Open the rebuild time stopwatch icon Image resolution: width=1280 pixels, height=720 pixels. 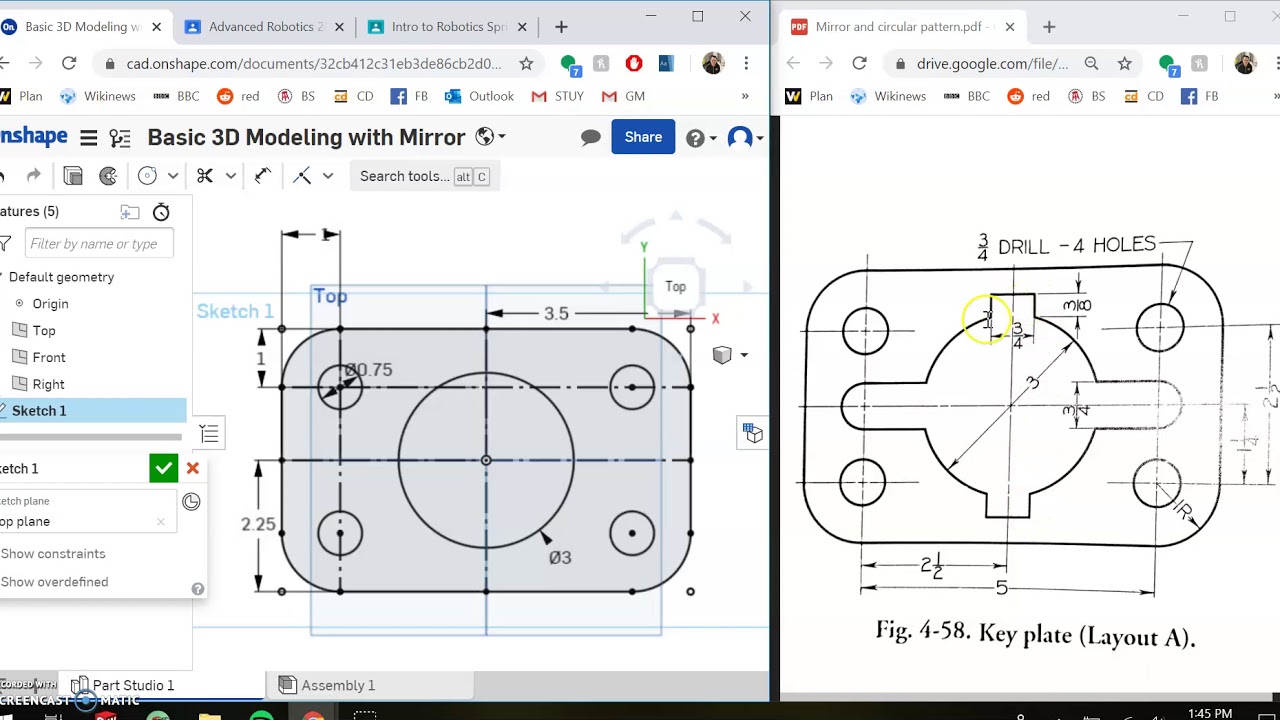point(161,212)
